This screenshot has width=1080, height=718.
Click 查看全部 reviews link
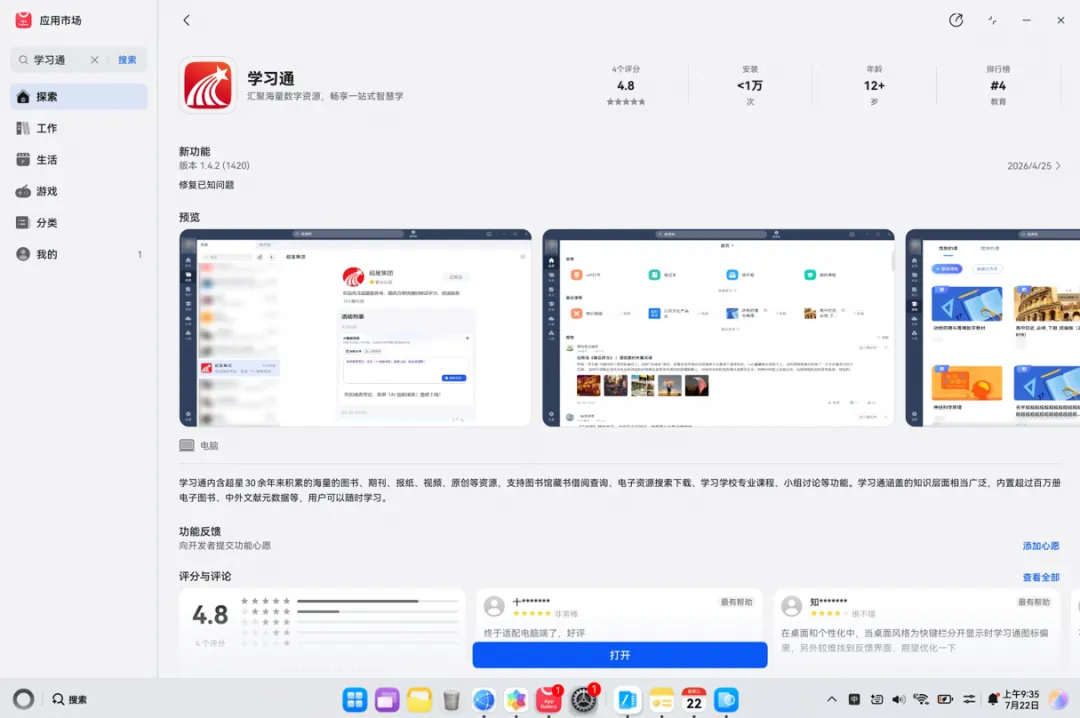click(x=1041, y=577)
